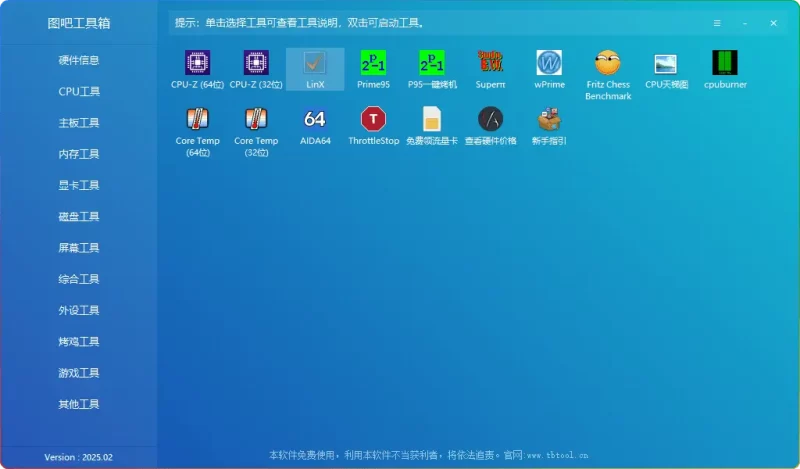The width and height of the screenshot is (800, 469).
Task: Select the wPrime tool icon
Action: click(549, 63)
